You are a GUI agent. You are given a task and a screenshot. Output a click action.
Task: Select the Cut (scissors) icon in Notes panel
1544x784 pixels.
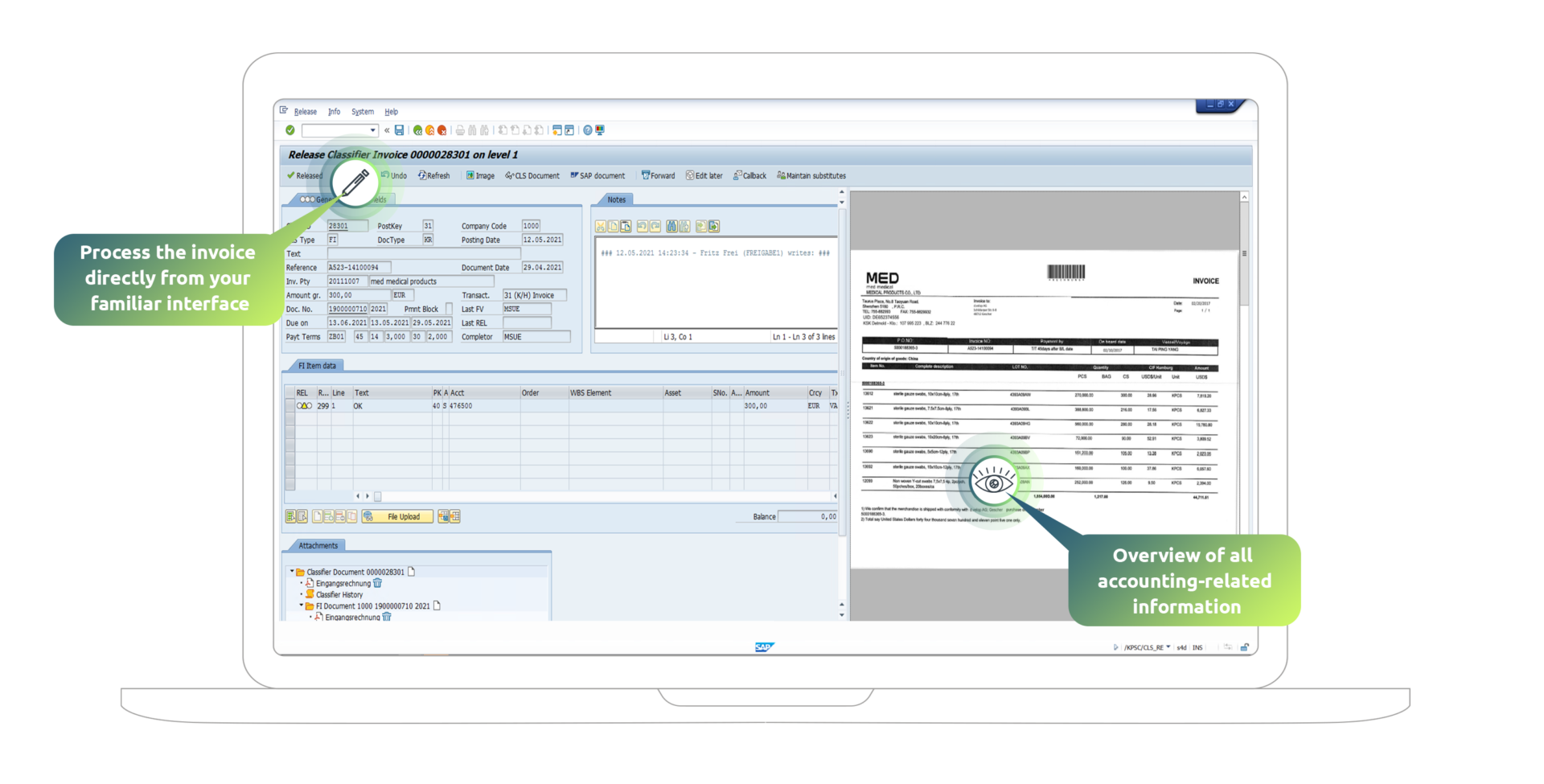pos(601,226)
